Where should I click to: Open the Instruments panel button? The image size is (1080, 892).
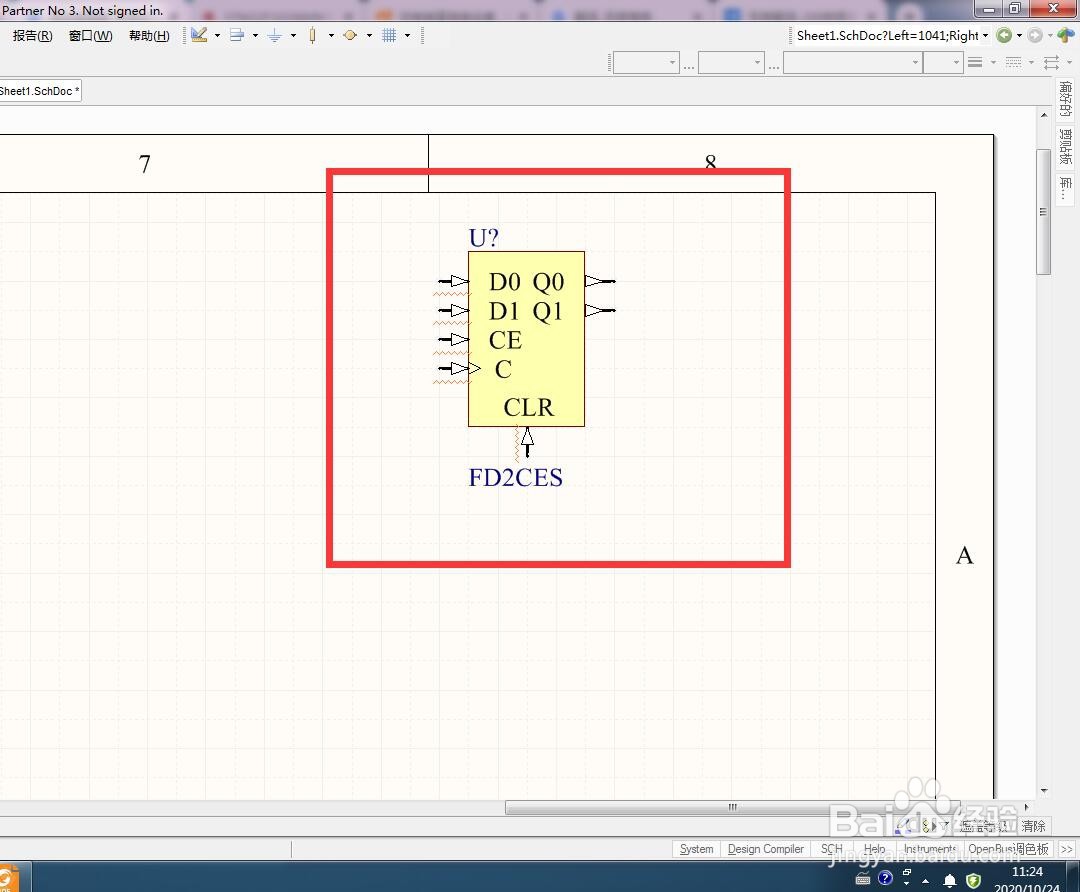pyautogui.click(x=930, y=849)
